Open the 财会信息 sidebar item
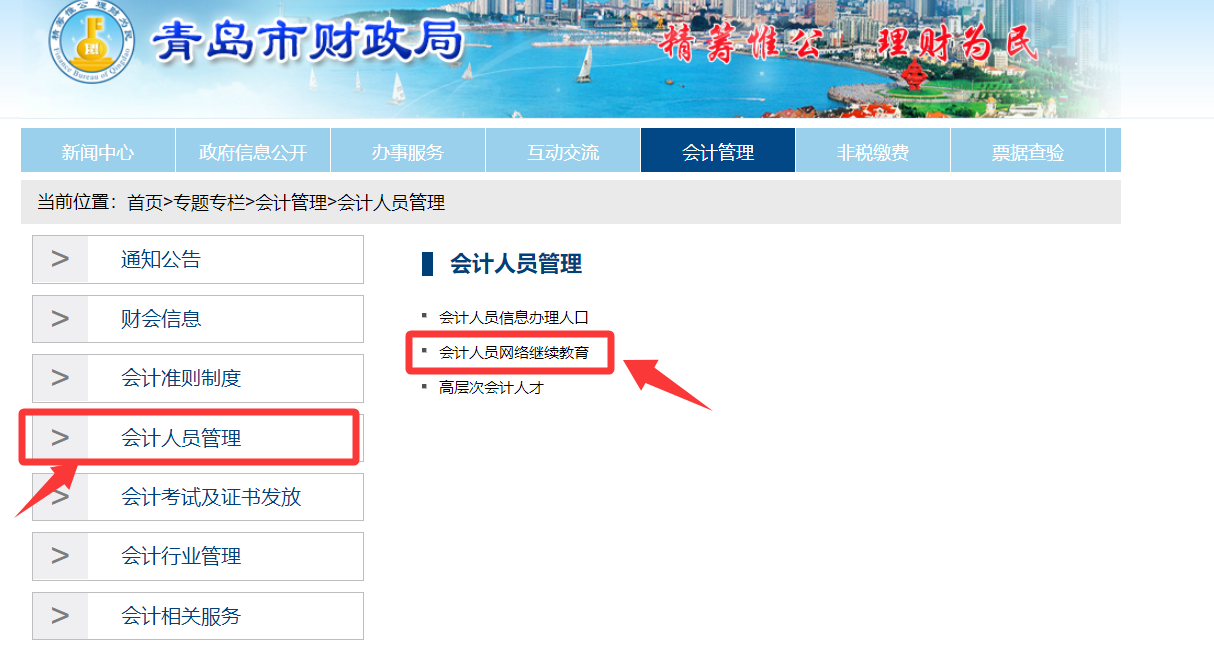The height and width of the screenshot is (659, 1214). pyautogui.click(x=198, y=319)
